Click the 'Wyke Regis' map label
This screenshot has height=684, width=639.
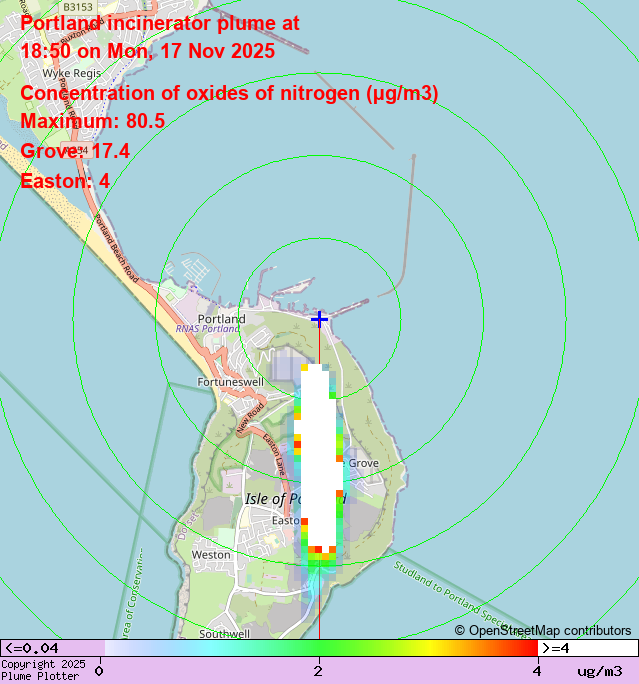(72, 73)
